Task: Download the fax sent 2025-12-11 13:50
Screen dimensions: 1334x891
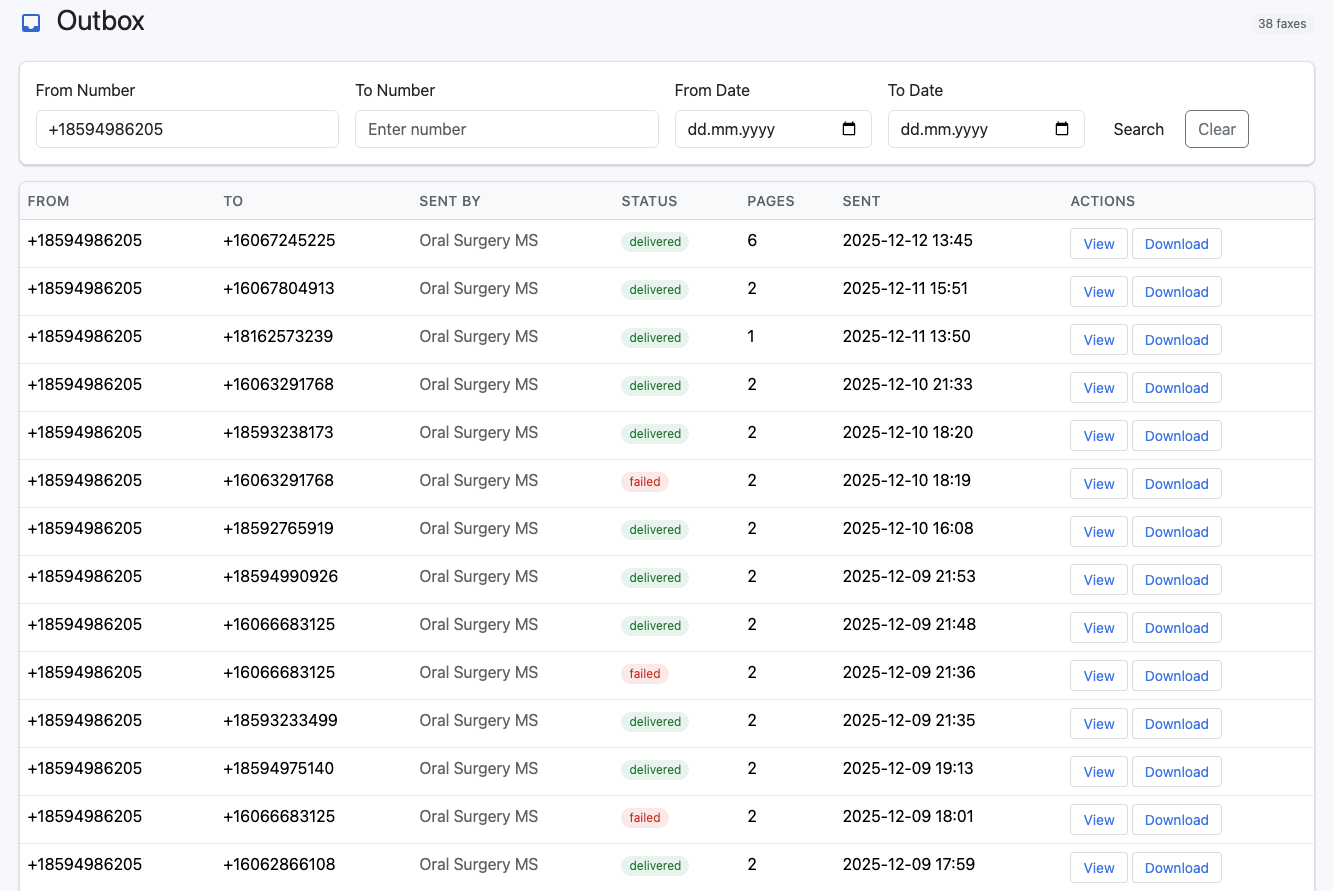Action: click(x=1176, y=340)
